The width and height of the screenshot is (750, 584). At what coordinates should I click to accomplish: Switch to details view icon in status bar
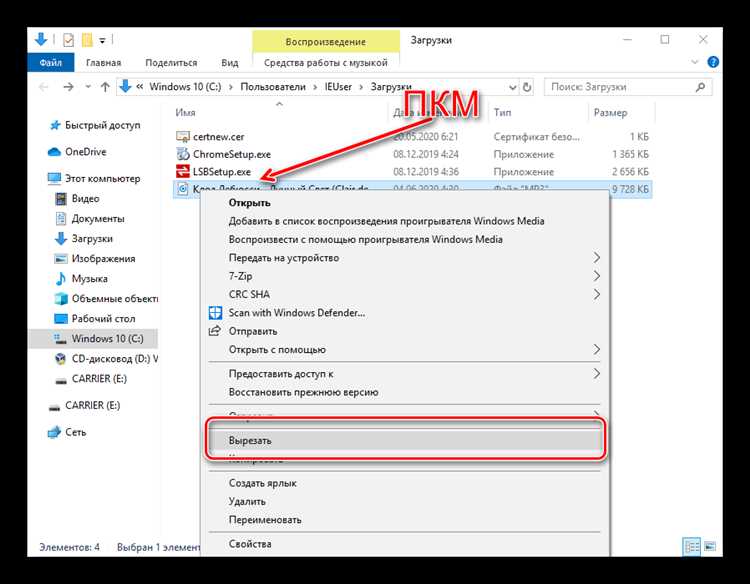click(691, 546)
